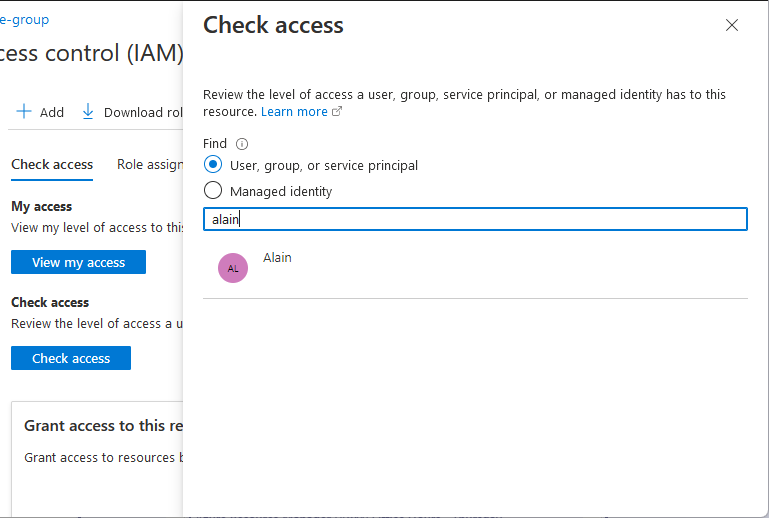Click the info icon next to Find
769x518 pixels.
click(242, 144)
